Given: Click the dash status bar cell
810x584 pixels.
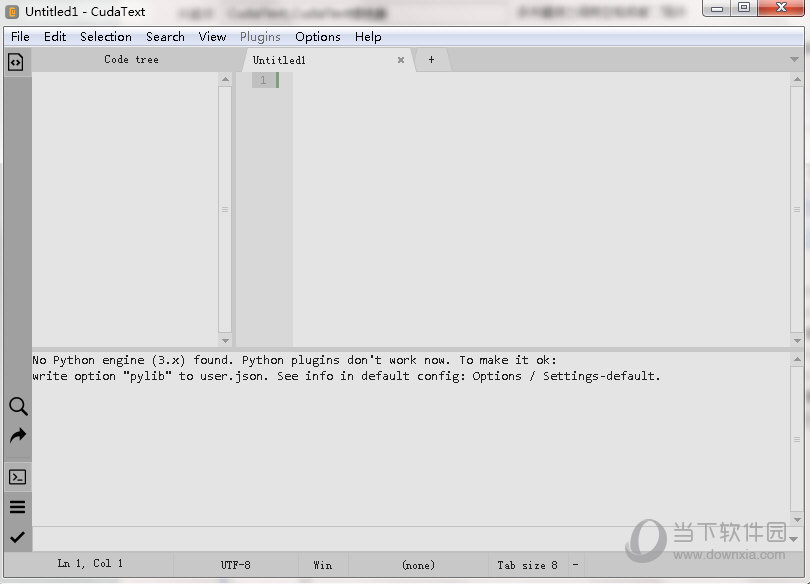Looking at the screenshot, I should pyautogui.click(x=575, y=564).
